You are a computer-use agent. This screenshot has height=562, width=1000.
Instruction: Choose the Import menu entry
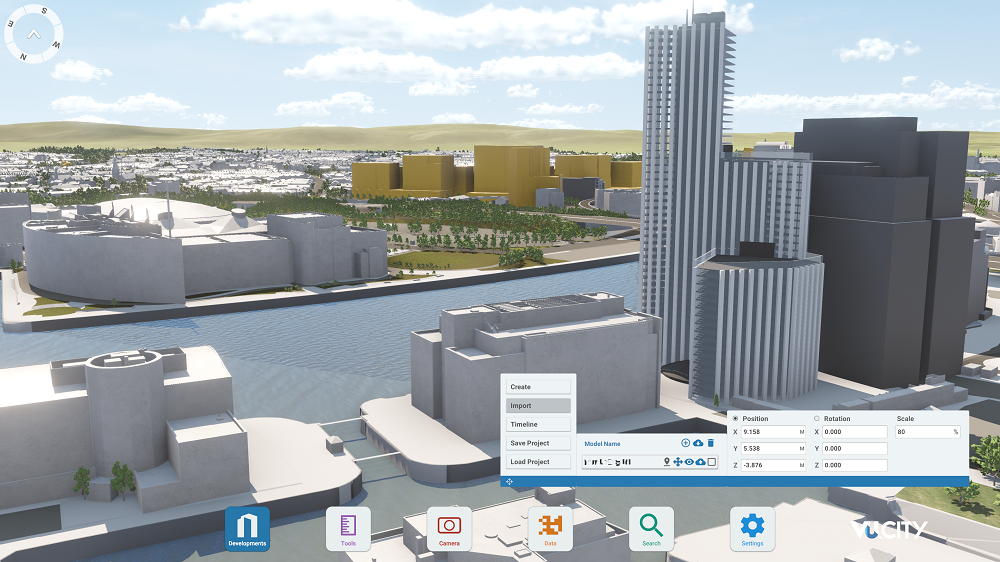point(538,406)
